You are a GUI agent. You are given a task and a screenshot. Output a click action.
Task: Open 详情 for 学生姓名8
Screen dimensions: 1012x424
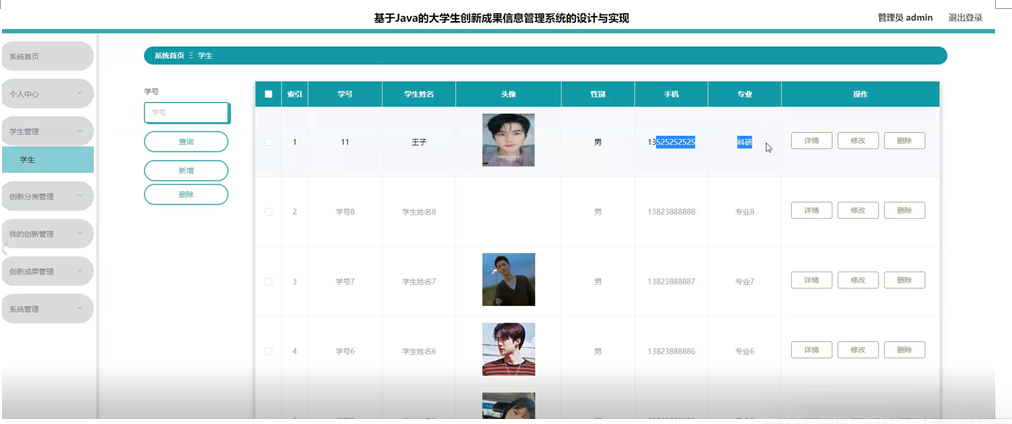click(x=811, y=210)
